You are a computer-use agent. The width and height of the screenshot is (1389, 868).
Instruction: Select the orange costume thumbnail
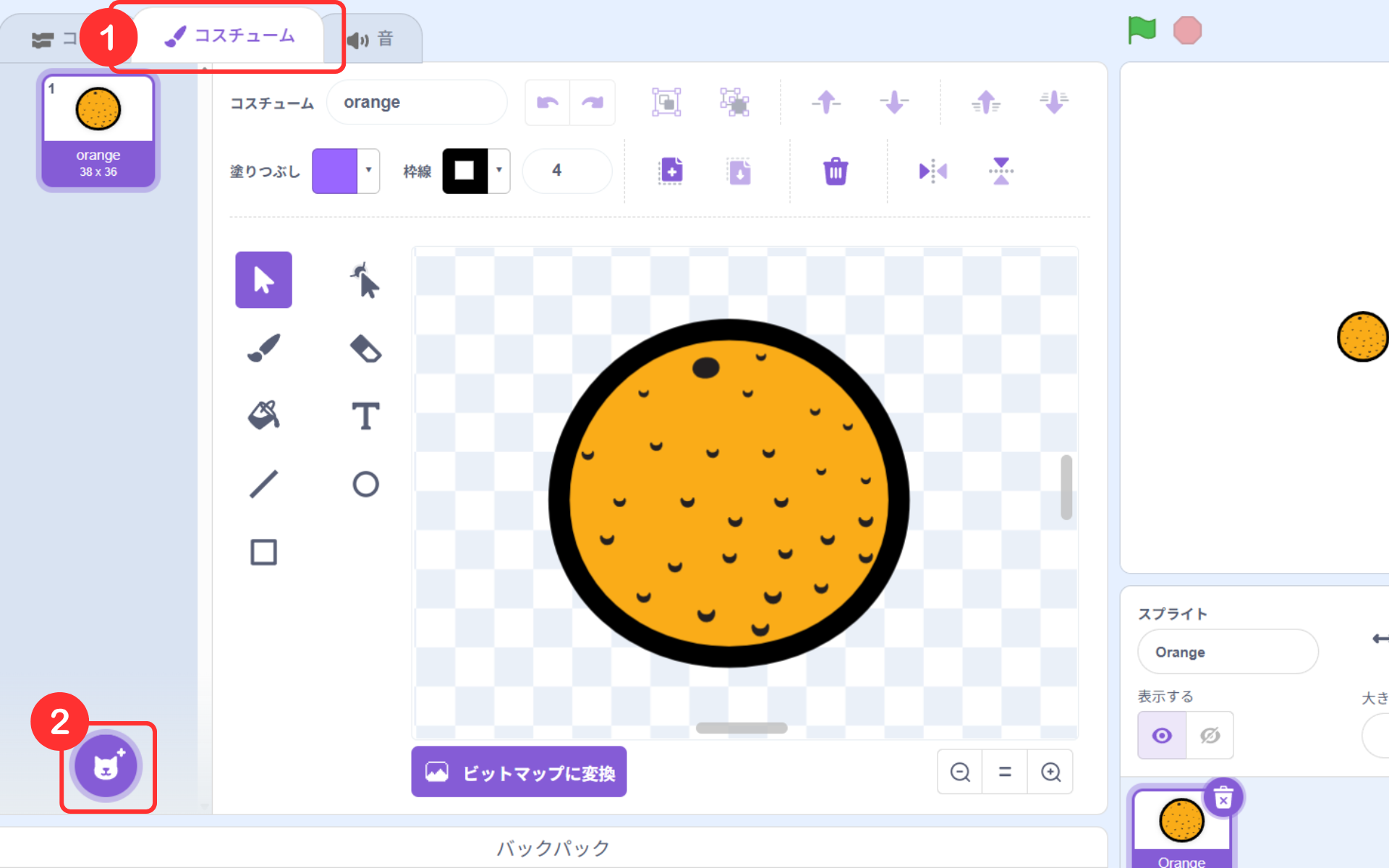pyautogui.click(x=98, y=131)
